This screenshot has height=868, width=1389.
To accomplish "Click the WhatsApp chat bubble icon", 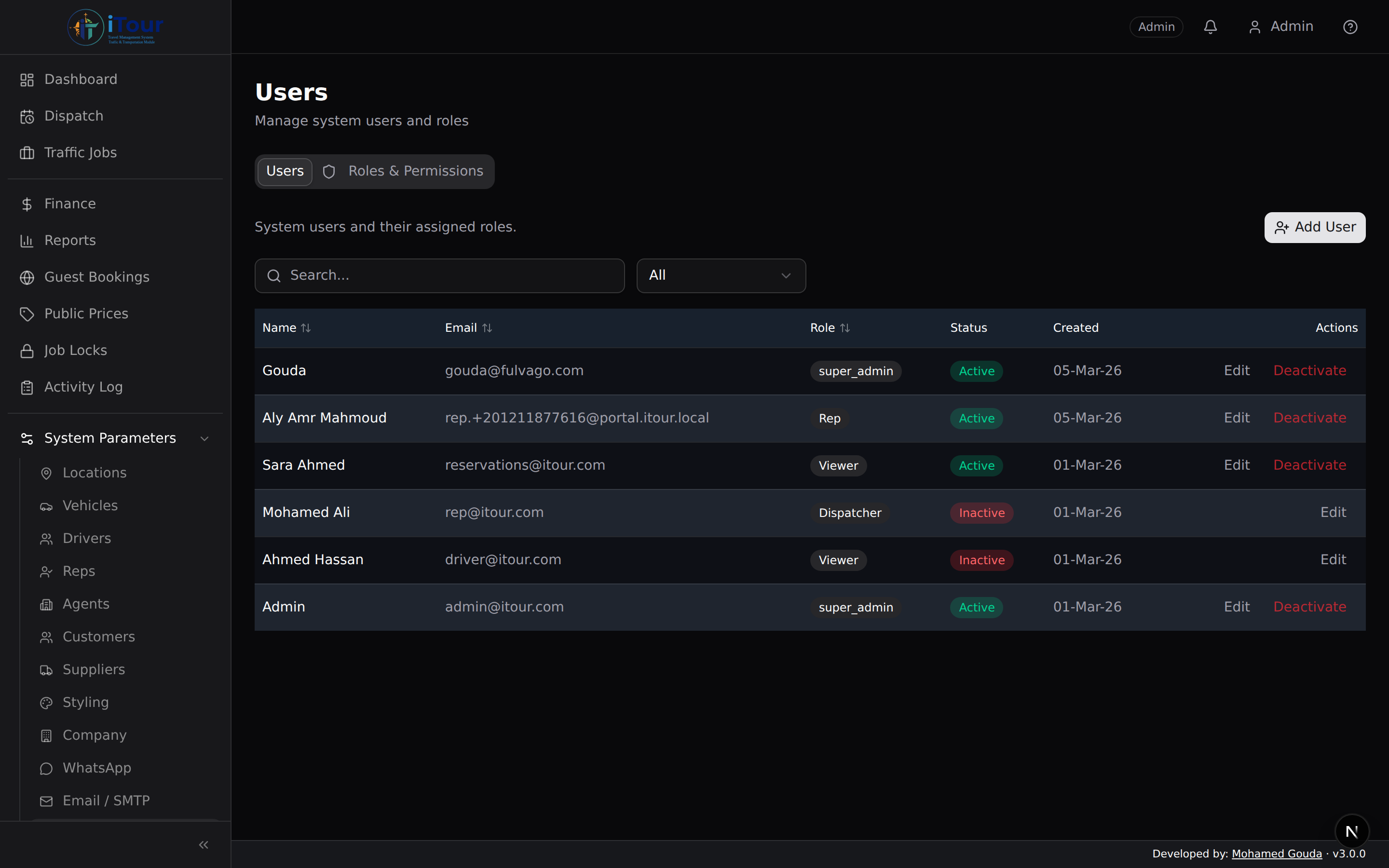I will coord(46,768).
